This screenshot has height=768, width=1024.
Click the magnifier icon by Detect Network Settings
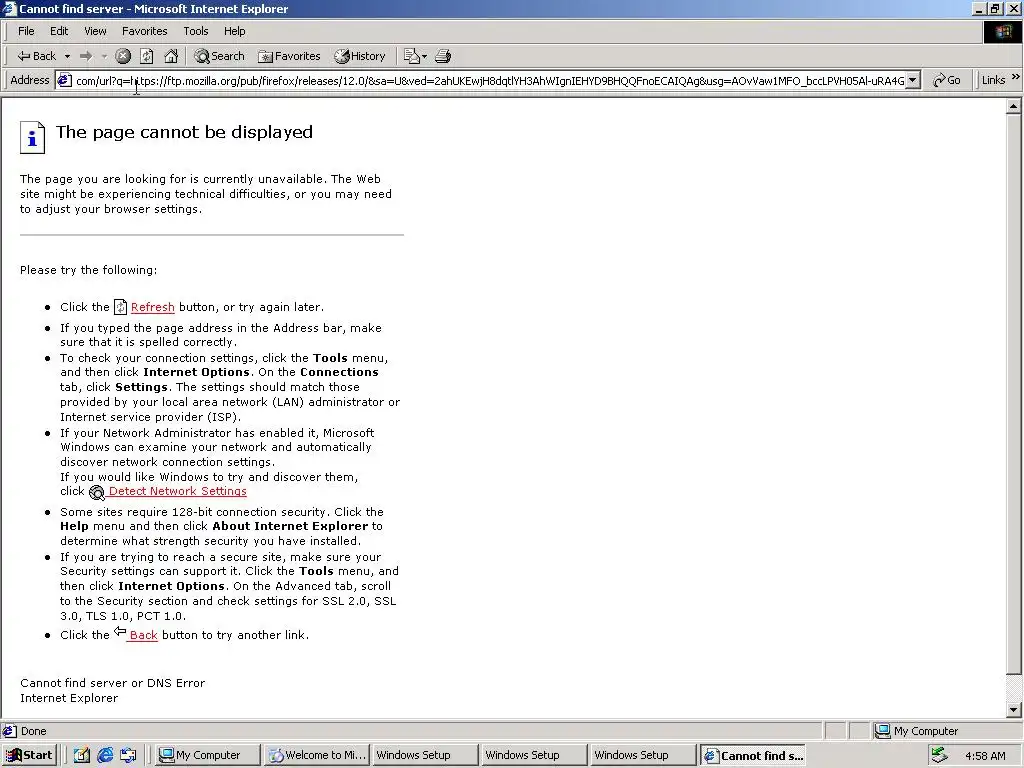(97, 492)
